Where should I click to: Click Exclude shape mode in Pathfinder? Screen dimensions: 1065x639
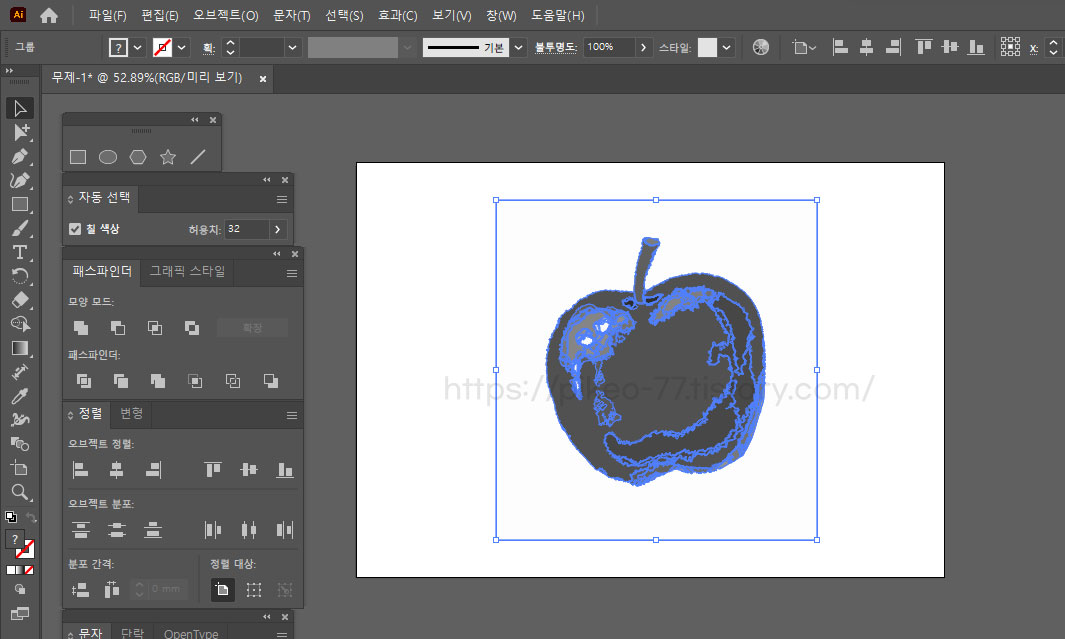click(192, 328)
